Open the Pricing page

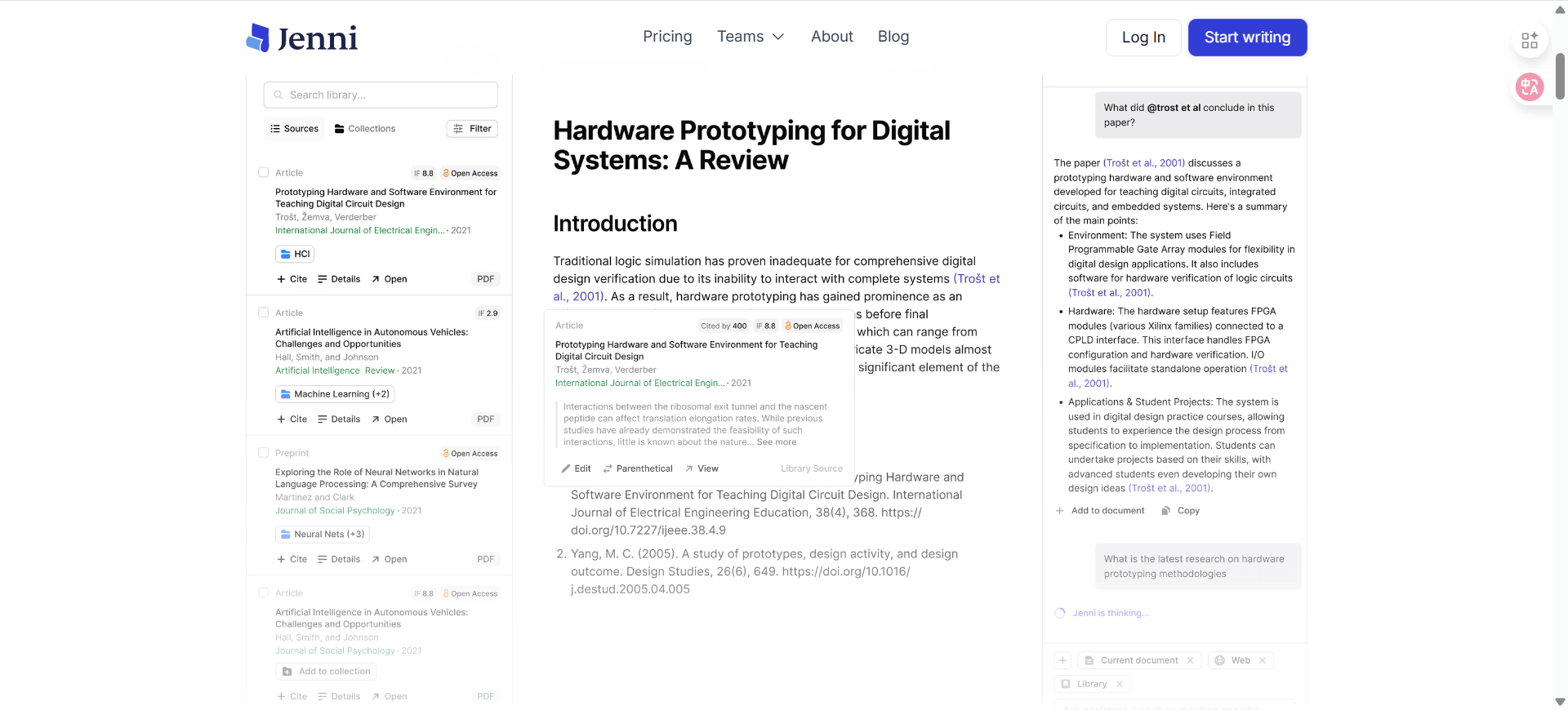point(667,37)
